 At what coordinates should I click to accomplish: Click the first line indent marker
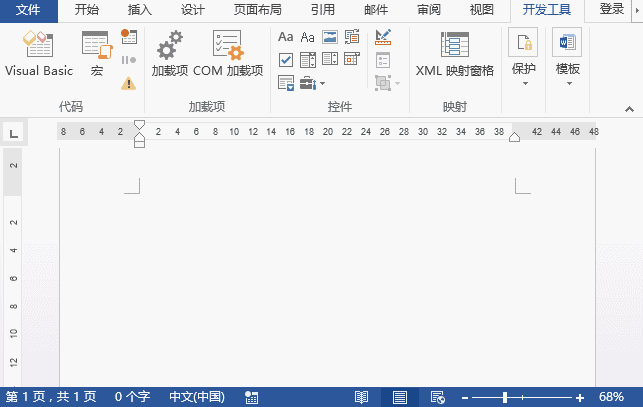point(139,124)
